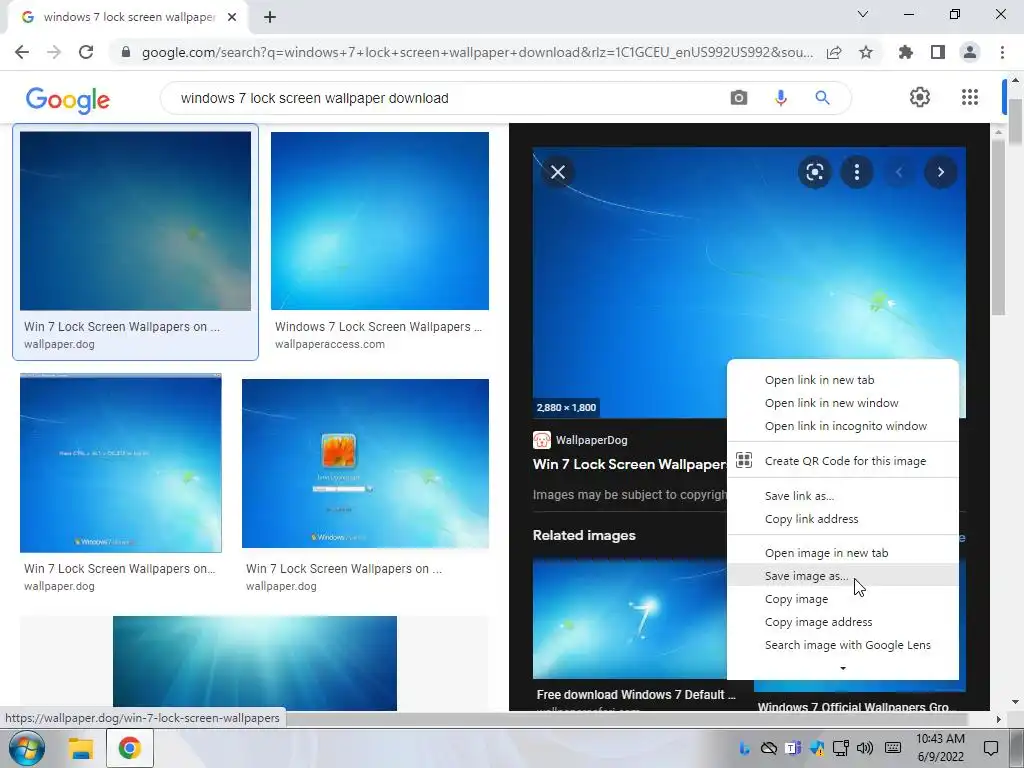Screen dimensions: 1024x768
Task: Select Save link as...
Action: point(799,496)
